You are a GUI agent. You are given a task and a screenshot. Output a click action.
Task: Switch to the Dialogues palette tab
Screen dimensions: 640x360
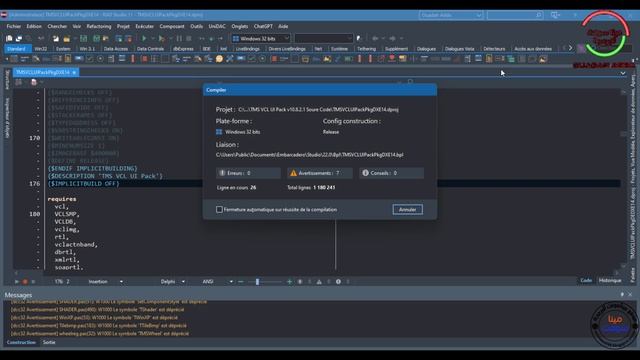coord(426,49)
